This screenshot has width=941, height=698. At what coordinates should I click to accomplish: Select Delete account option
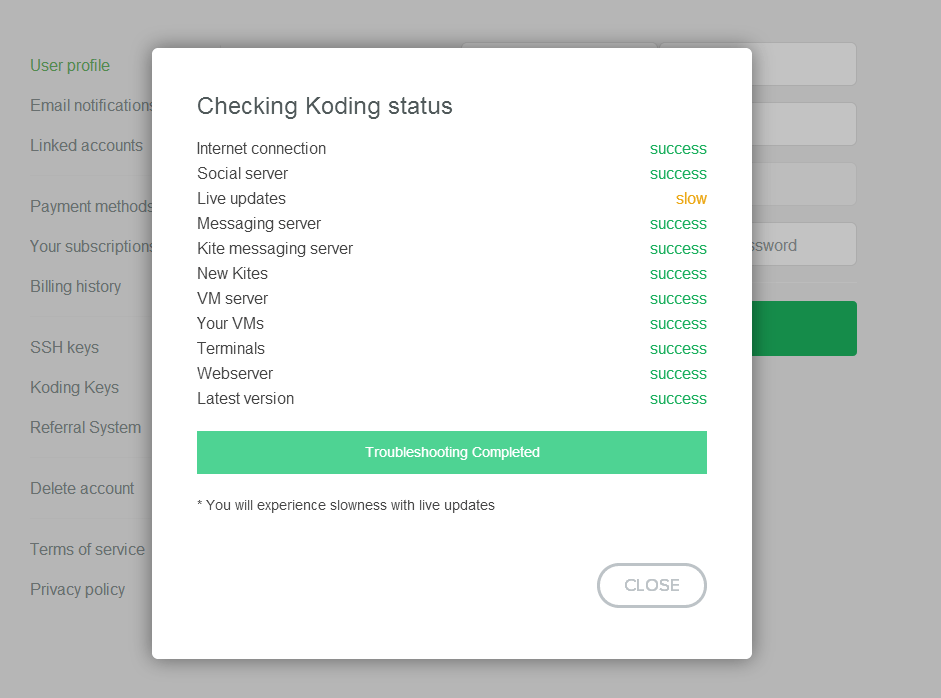point(82,489)
